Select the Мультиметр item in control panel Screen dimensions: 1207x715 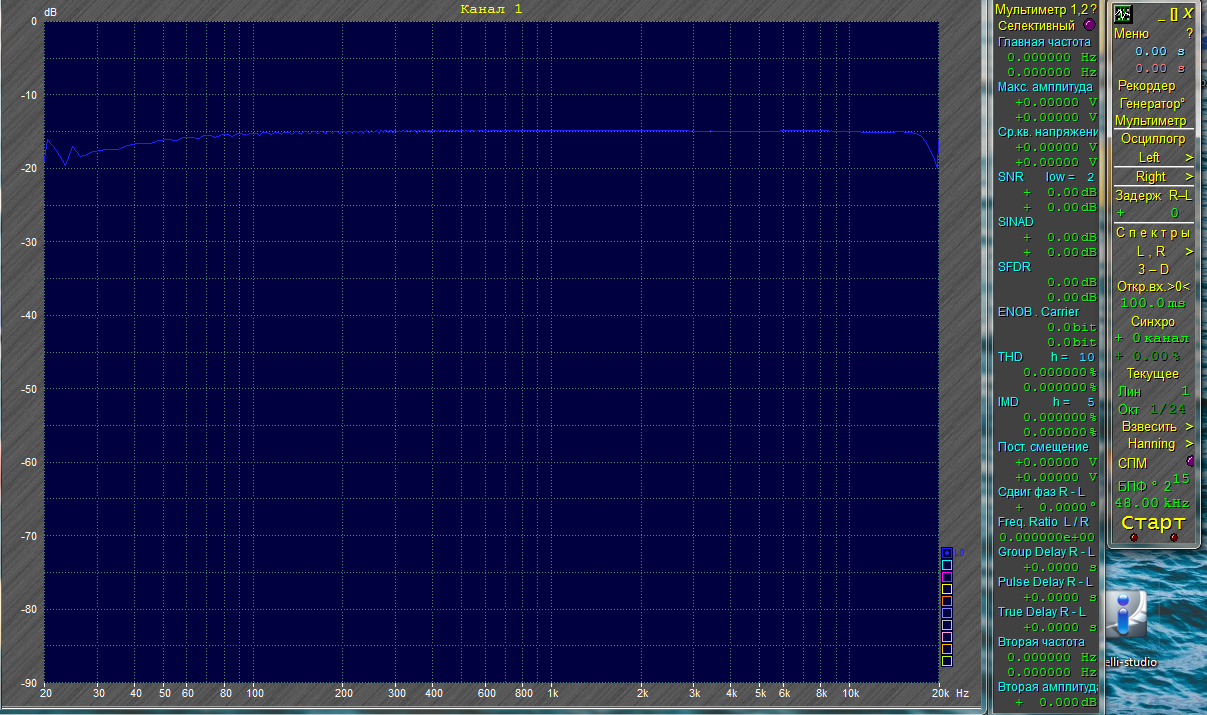click(1150, 120)
